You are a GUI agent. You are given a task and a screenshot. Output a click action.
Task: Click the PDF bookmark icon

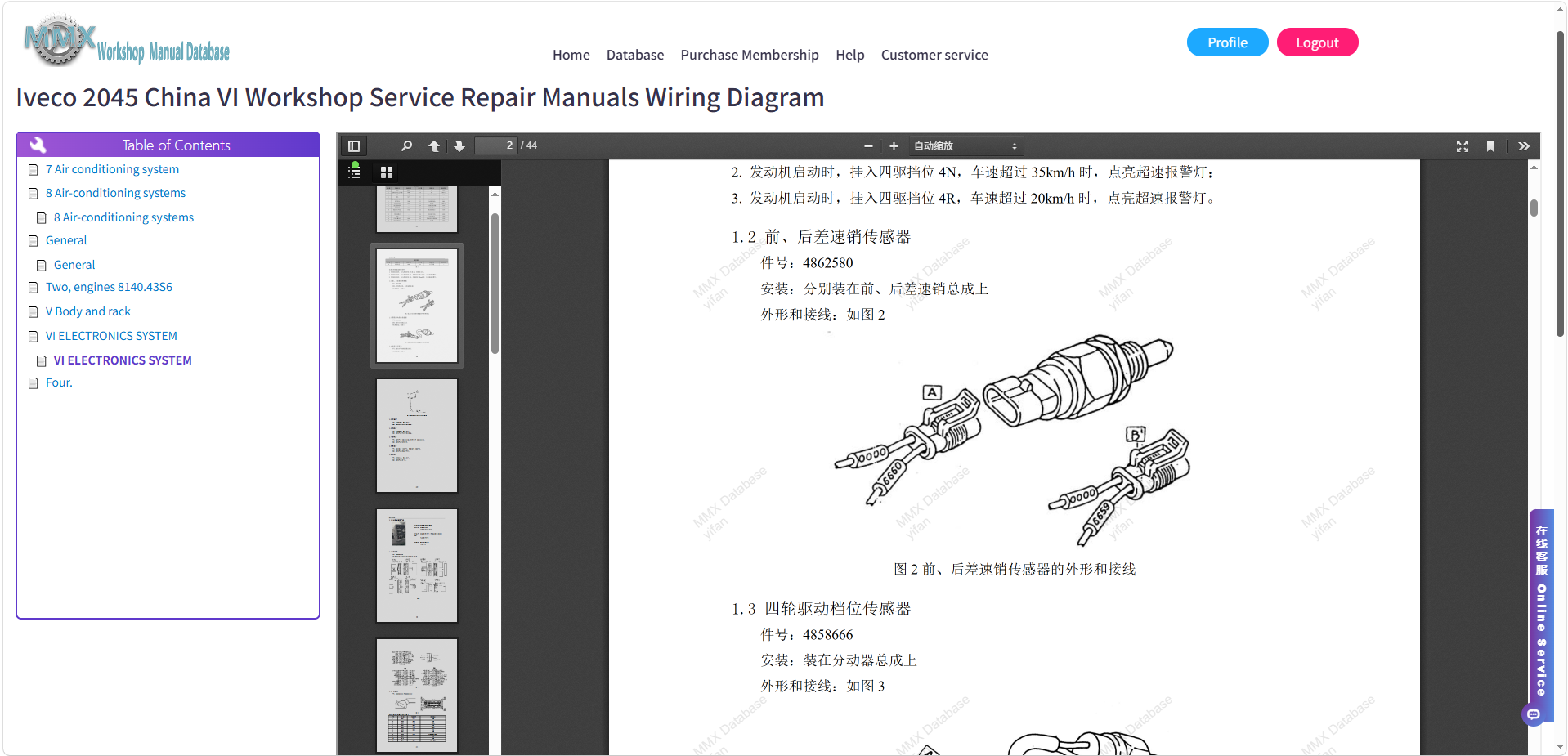tap(1490, 146)
